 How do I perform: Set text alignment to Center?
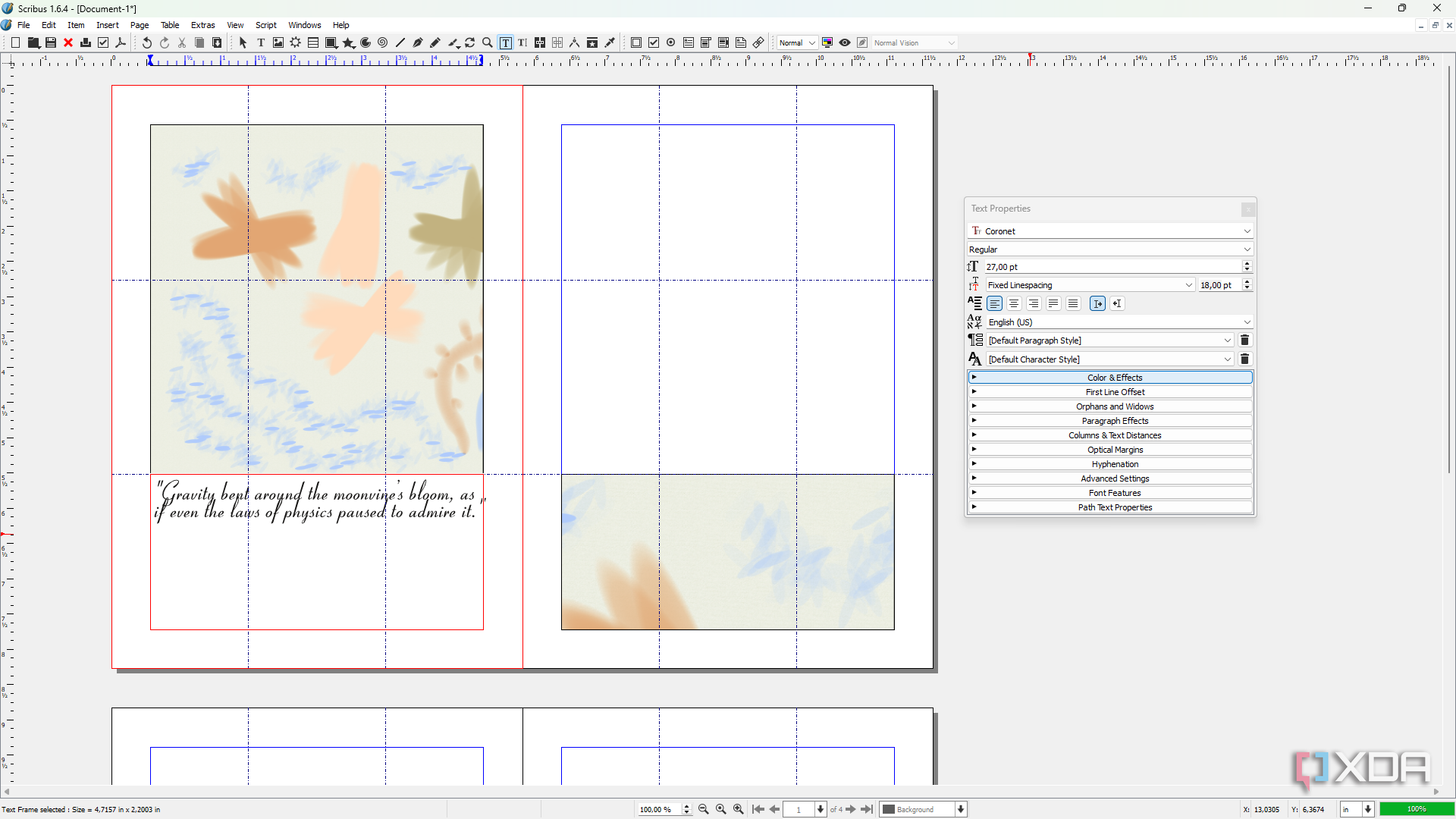(1015, 304)
